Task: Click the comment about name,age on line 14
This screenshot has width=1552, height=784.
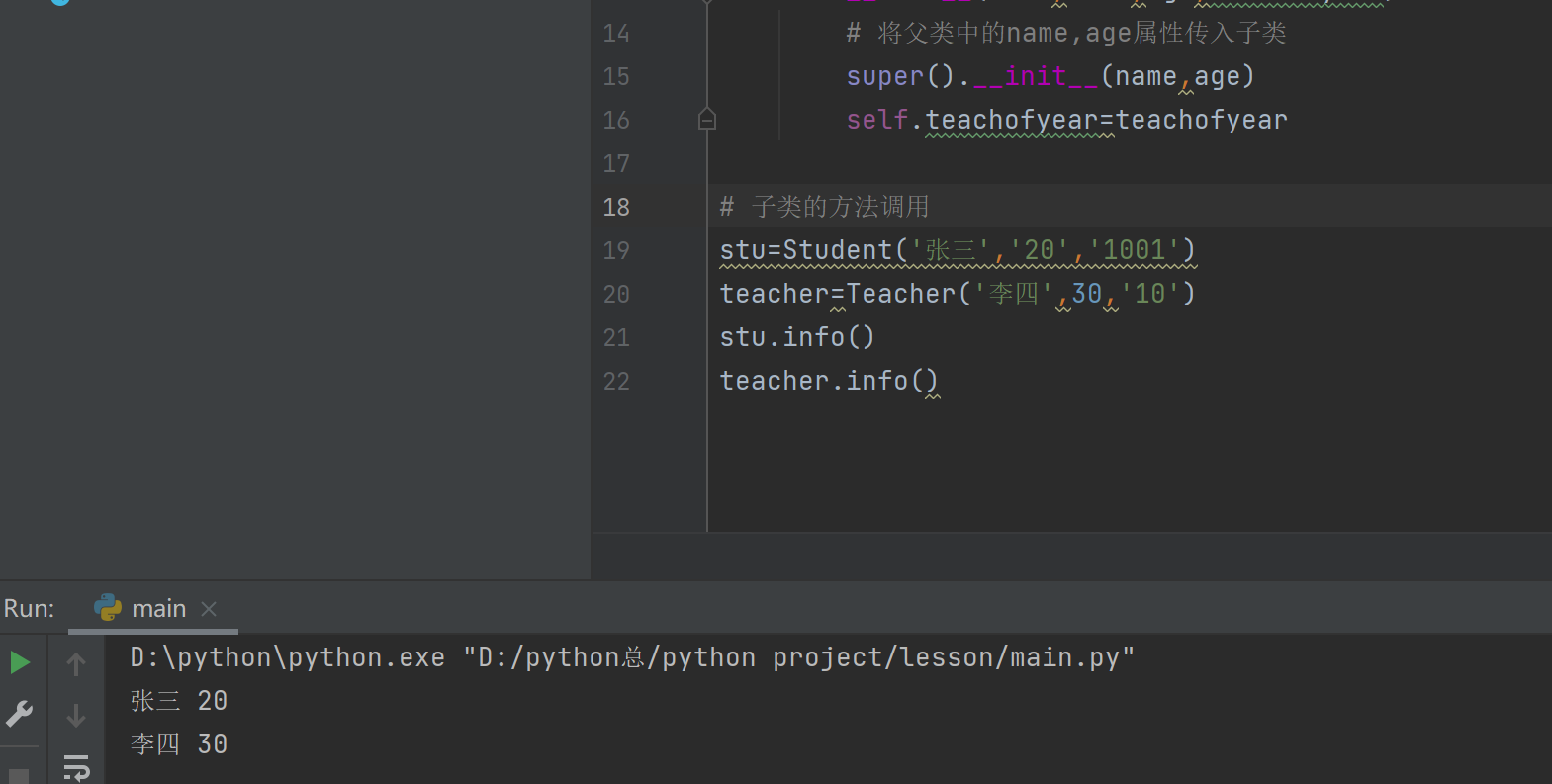Action: 1066,34
